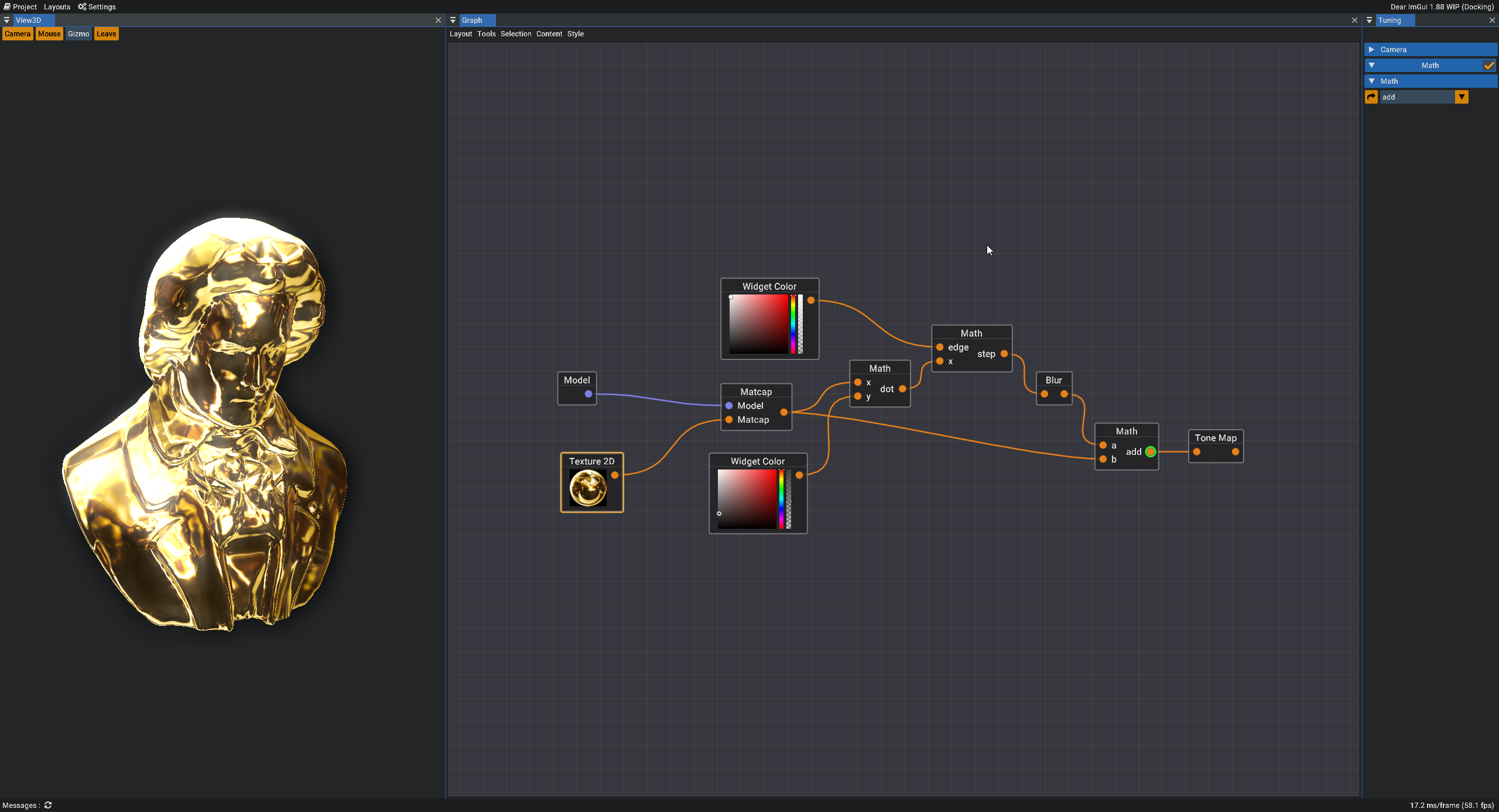Open the Selection menu in Graph panel
Viewport: 1499px width, 812px height.
click(x=516, y=34)
